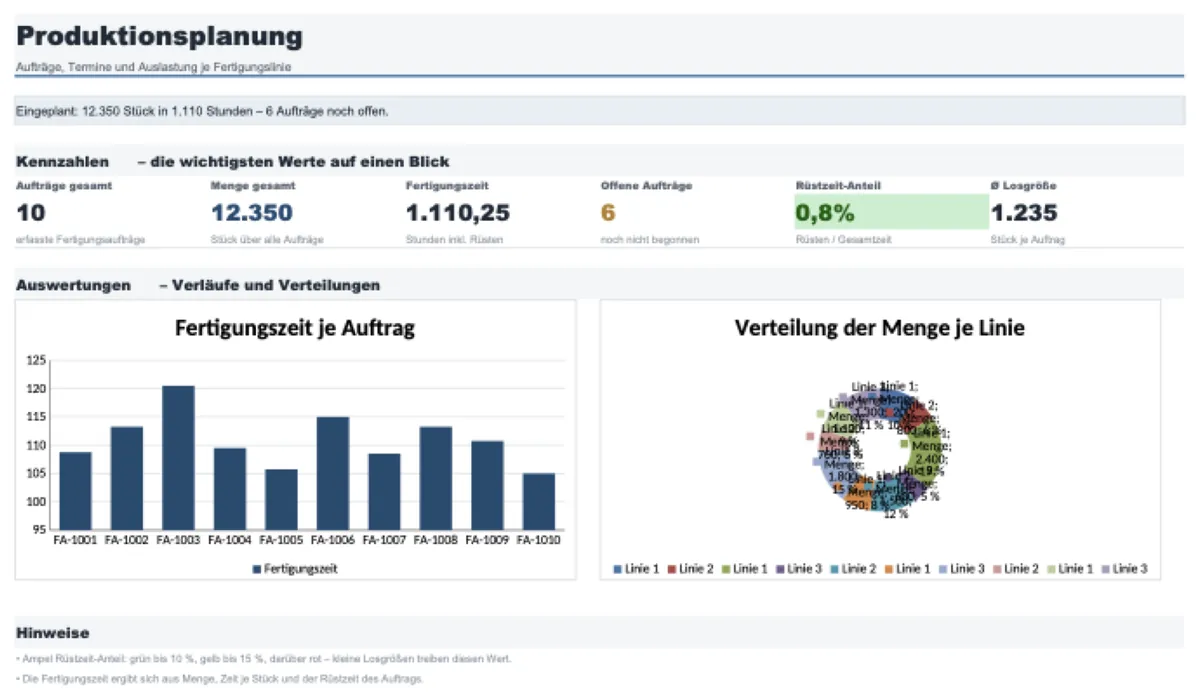Click the caption 'Stück je Auftrag'

click(x=1027, y=240)
